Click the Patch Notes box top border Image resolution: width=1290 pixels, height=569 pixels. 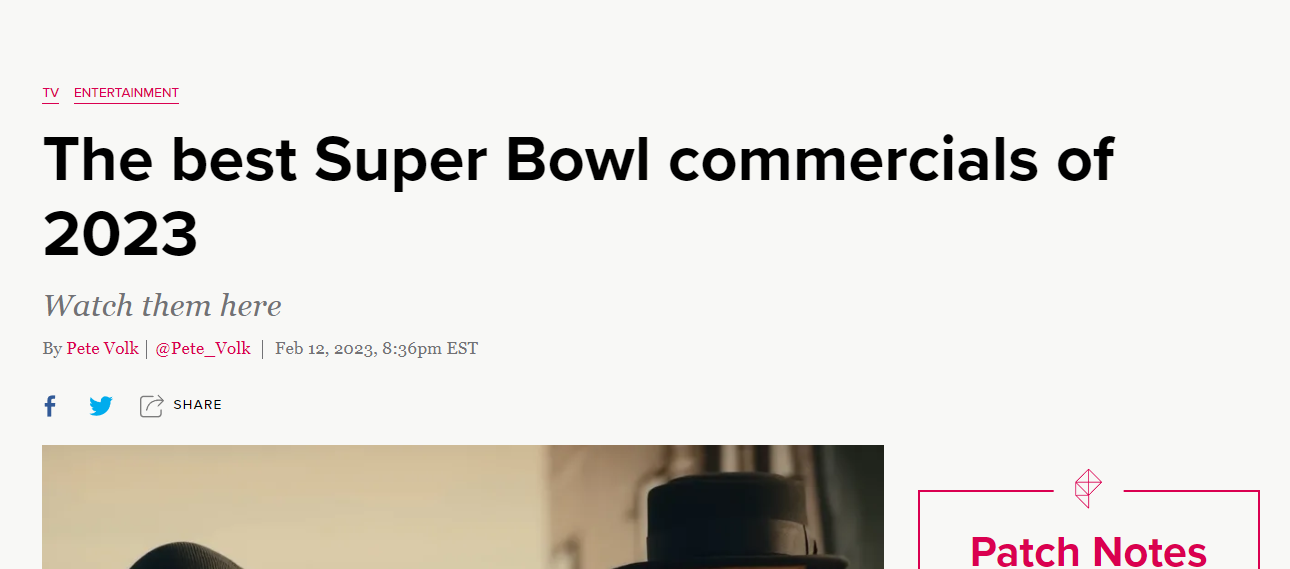pos(1088,491)
